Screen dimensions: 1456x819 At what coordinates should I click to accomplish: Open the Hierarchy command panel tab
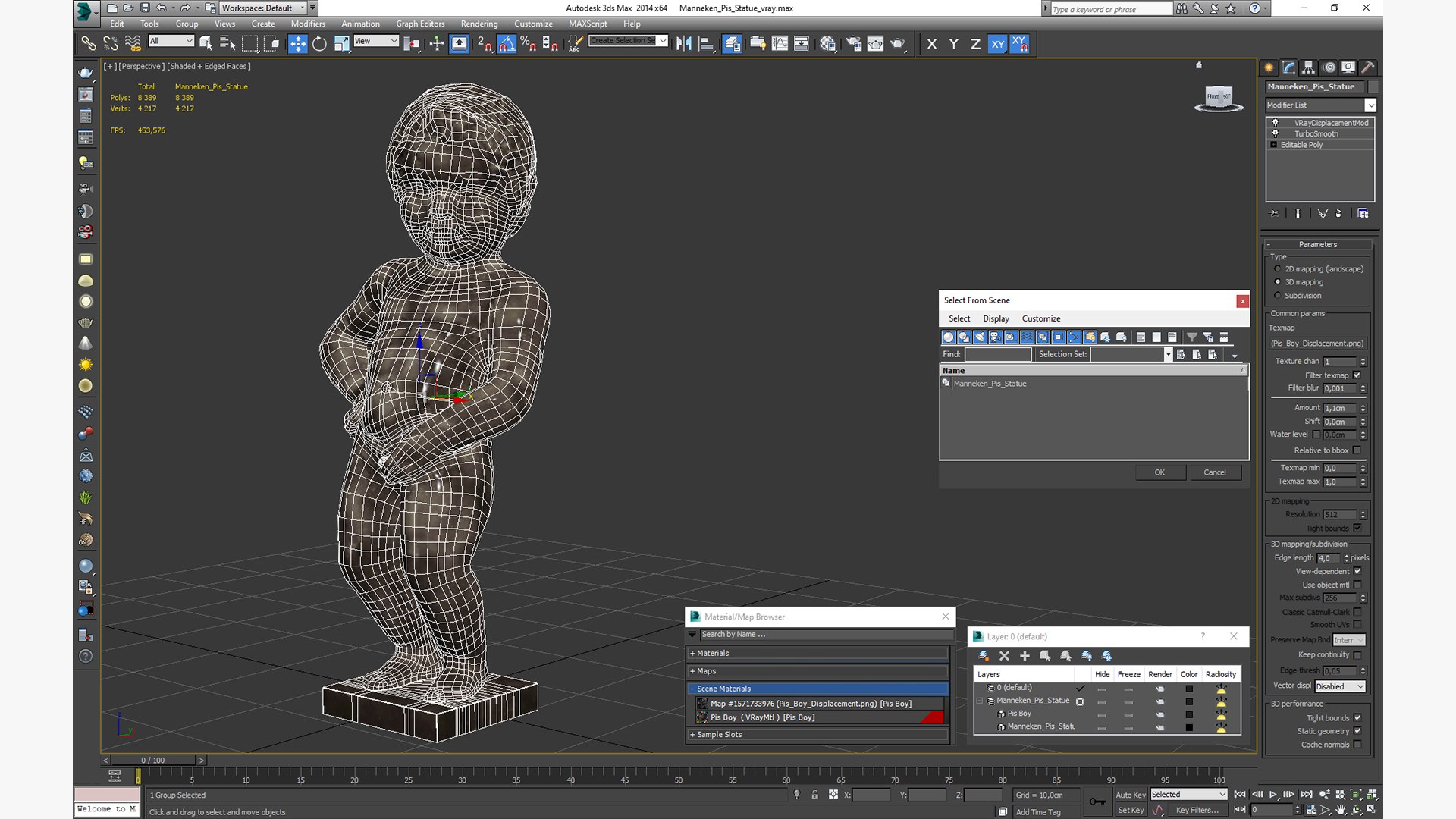[1309, 67]
